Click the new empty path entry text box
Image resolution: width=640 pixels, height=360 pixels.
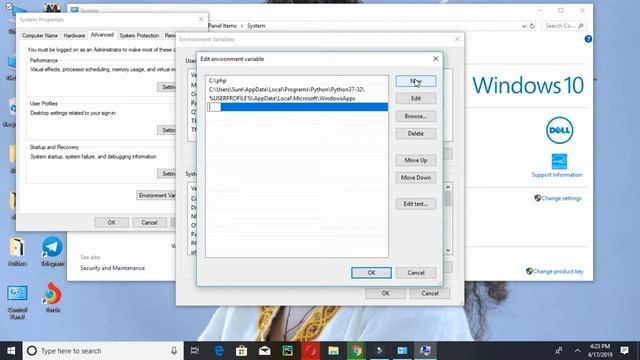point(214,107)
